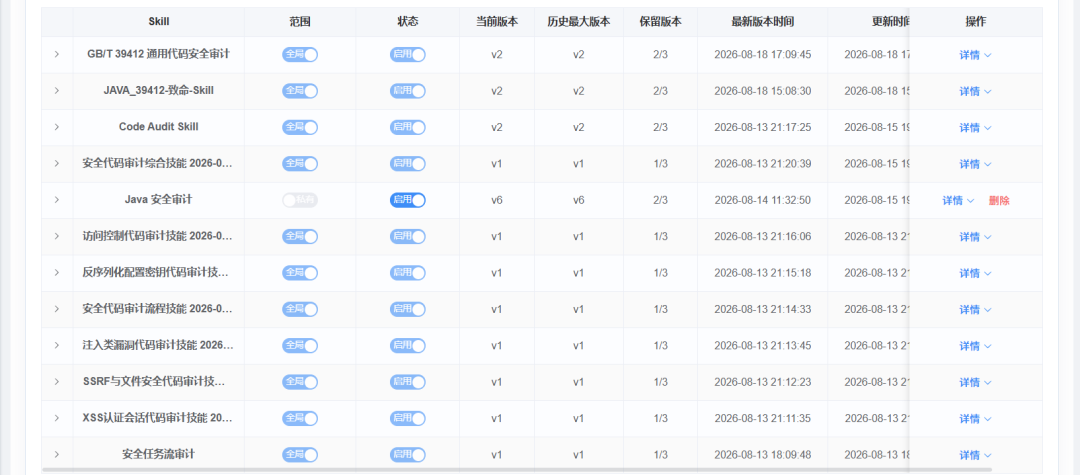
Task: Select the 安全任务流审计 skill name
Action: click(158, 454)
